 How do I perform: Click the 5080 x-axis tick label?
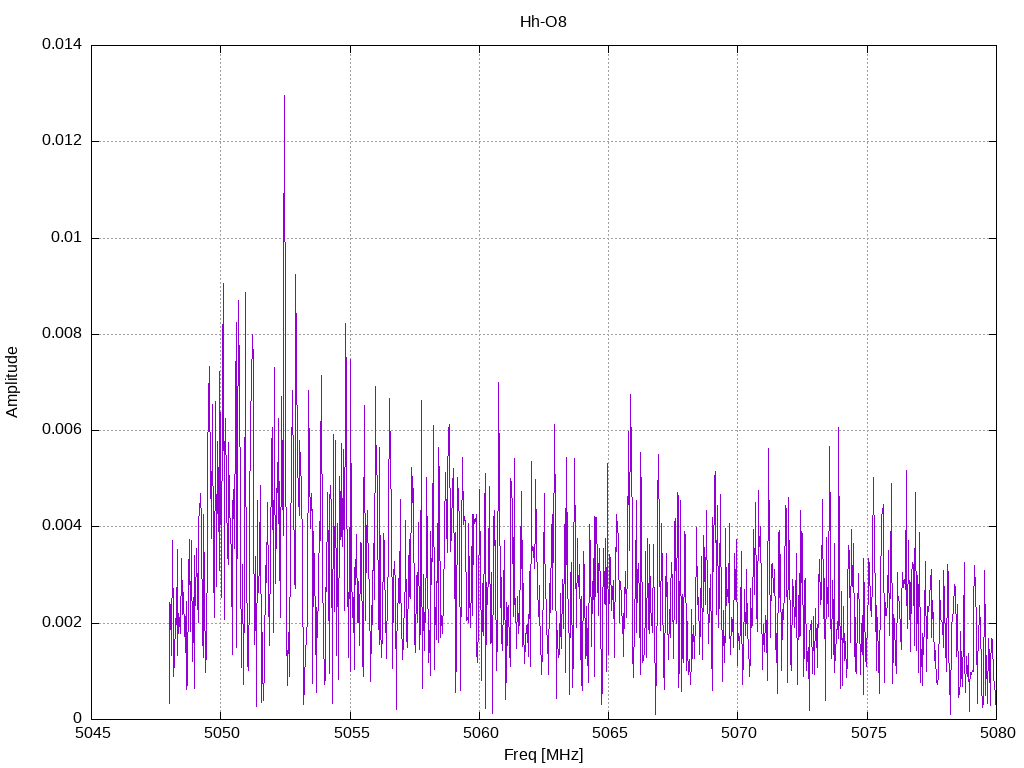(996, 733)
